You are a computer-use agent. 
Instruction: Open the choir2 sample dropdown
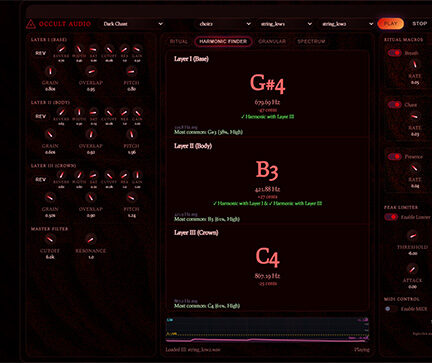(225, 24)
